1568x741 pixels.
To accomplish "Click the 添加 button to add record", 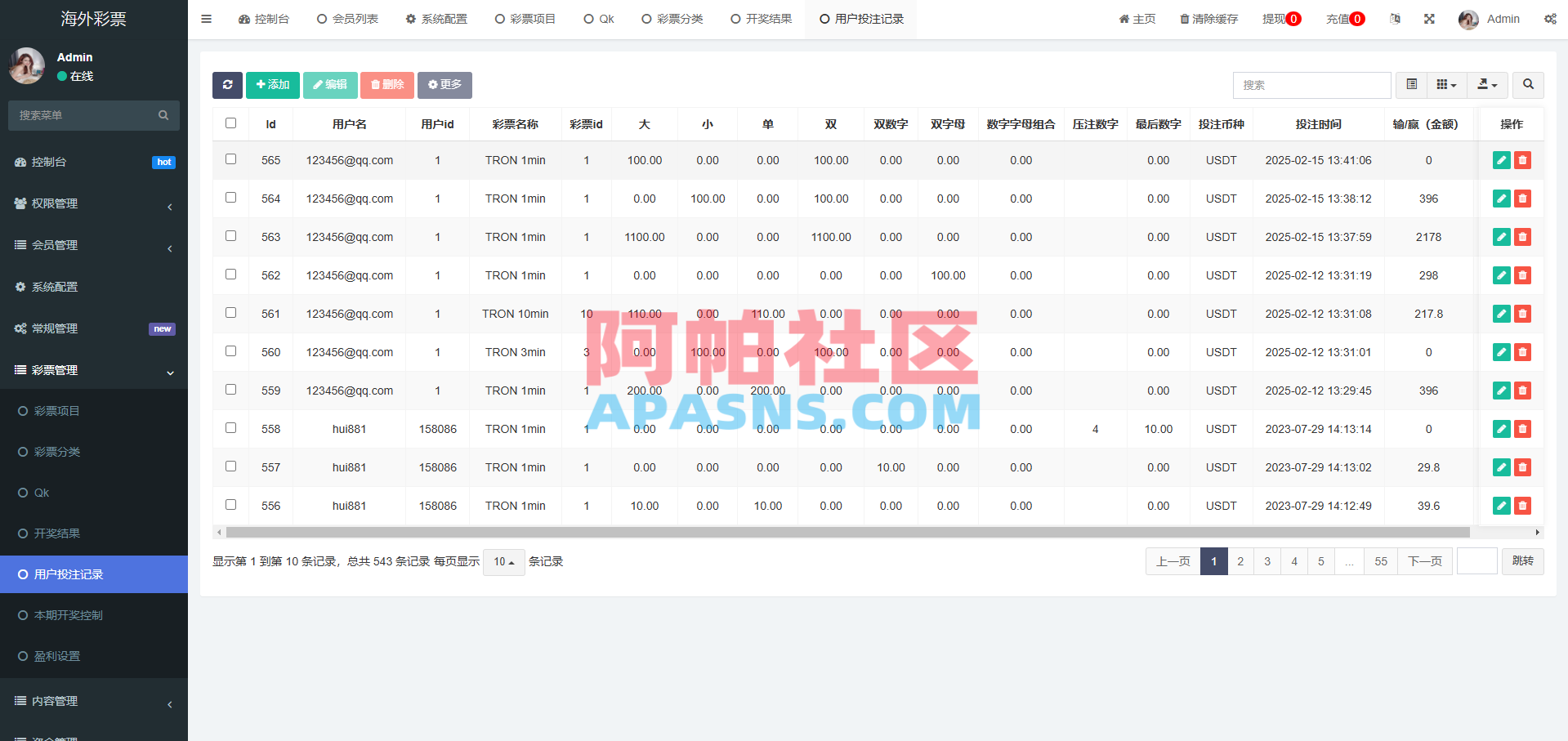I will [x=272, y=85].
